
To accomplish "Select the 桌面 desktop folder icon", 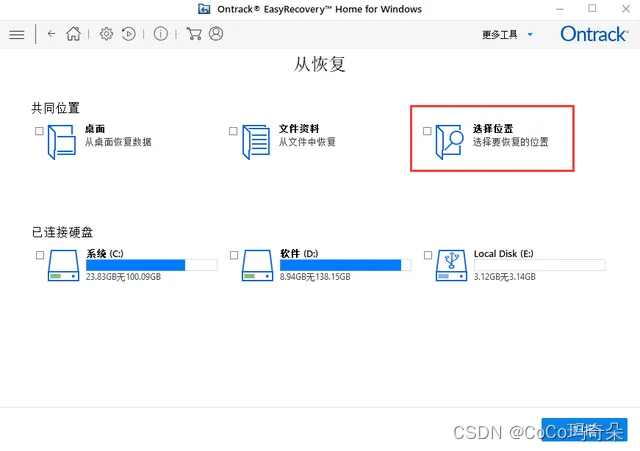I will click(x=62, y=142).
